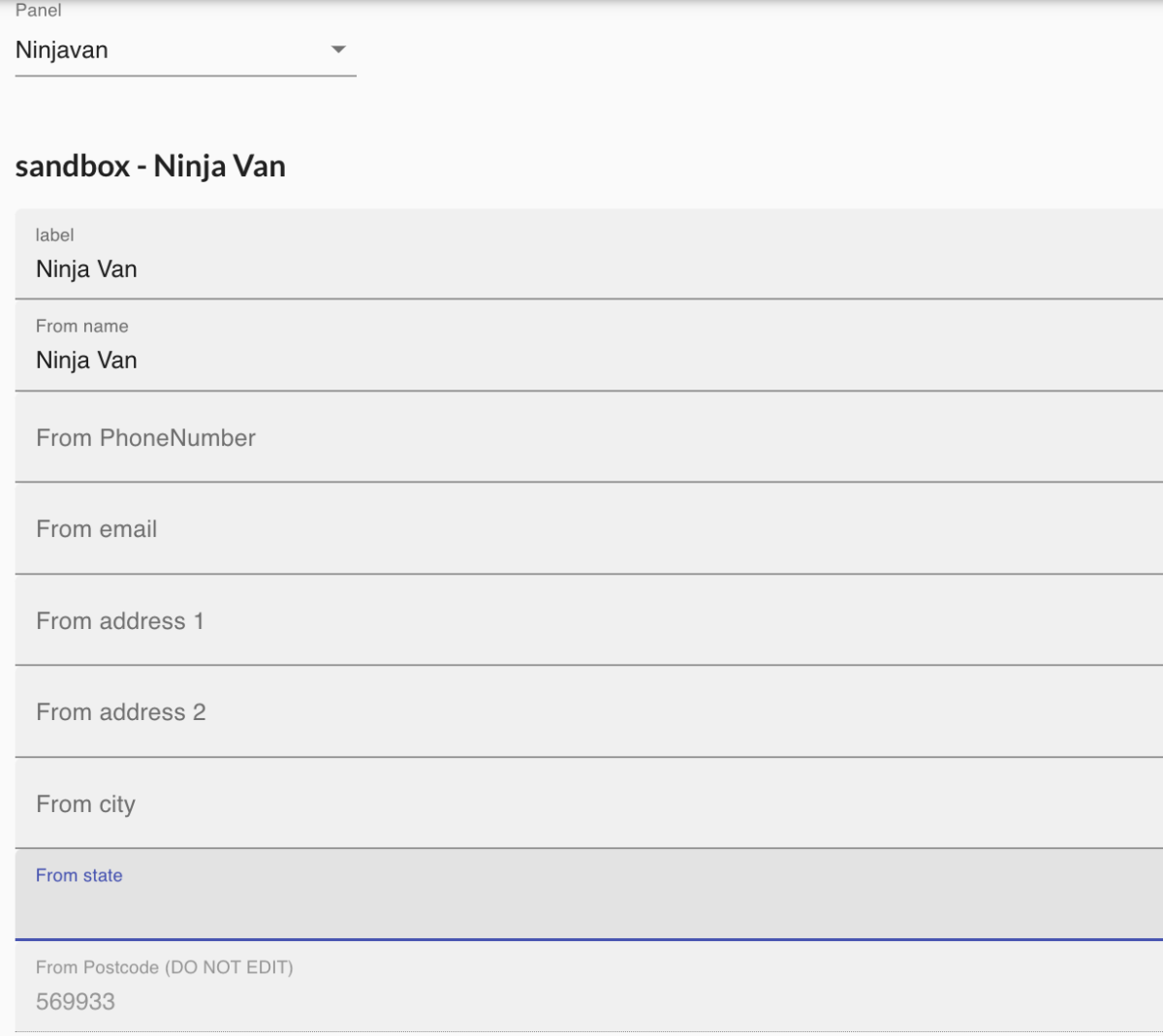
Task: Click the Ninjavan dropdown arrow
Action: pos(338,48)
